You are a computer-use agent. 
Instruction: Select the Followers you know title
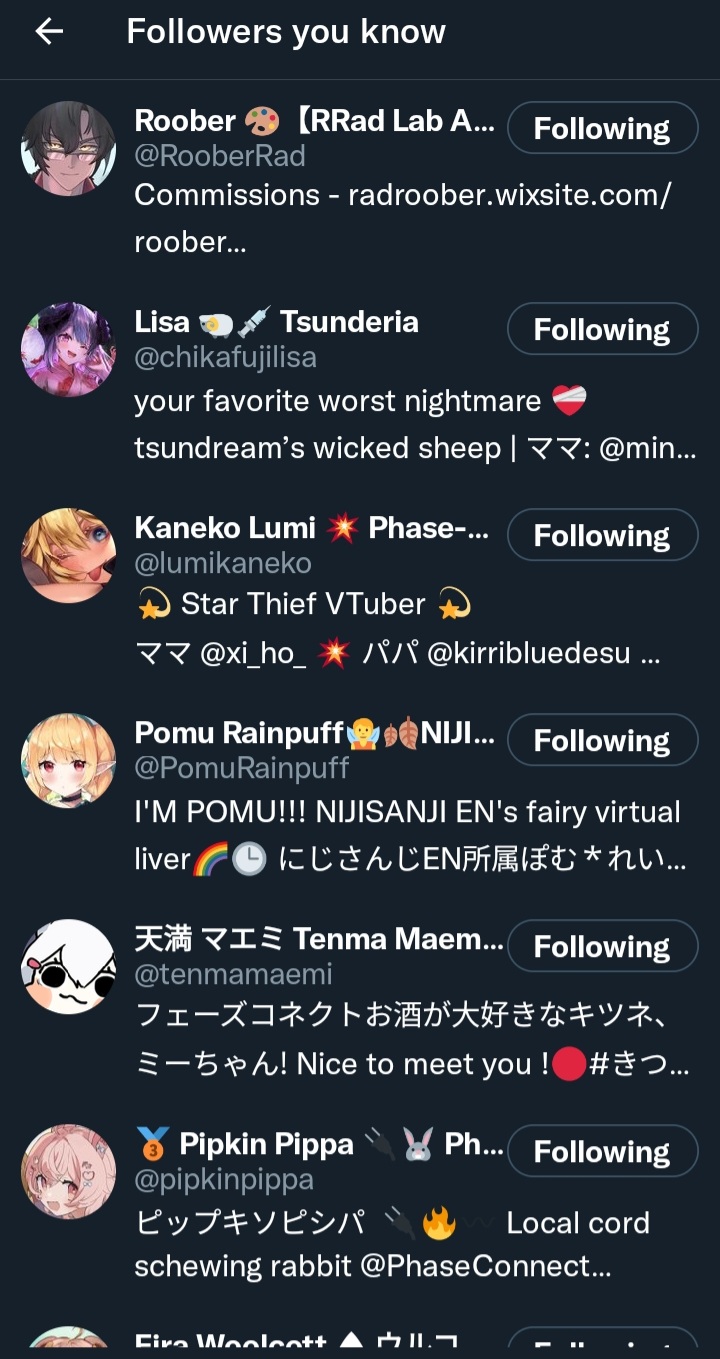286,32
